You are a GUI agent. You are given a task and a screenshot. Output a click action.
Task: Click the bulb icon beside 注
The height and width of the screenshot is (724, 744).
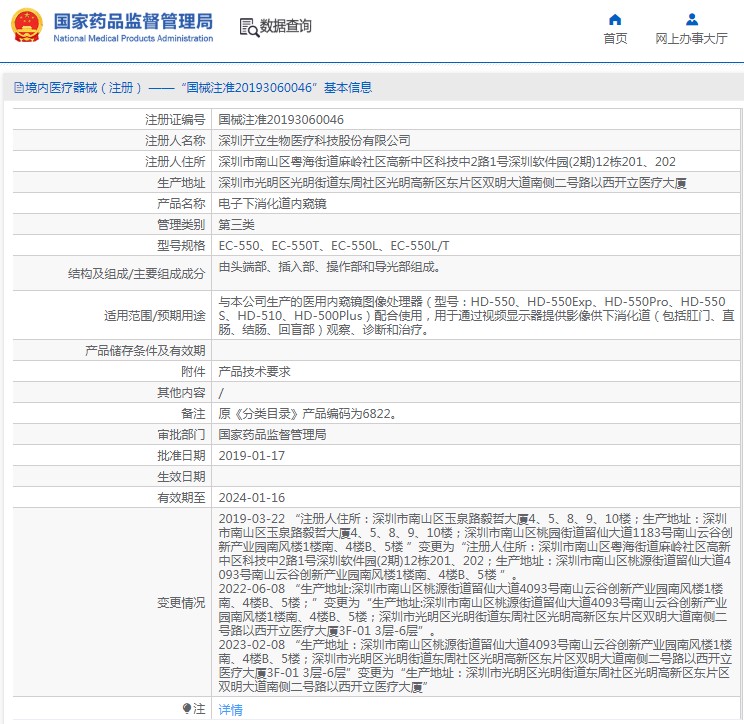(x=187, y=708)
